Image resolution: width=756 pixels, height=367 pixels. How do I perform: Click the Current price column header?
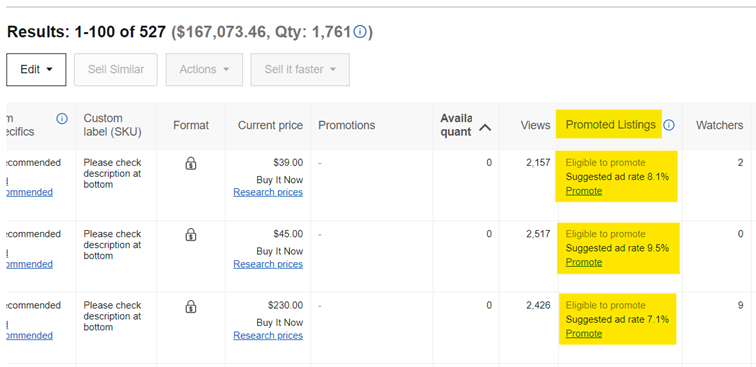pos(270,125)
